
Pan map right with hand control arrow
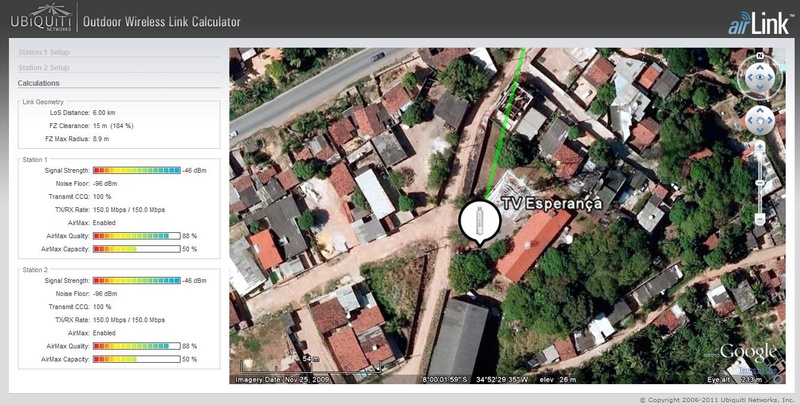tap(770, 121)
